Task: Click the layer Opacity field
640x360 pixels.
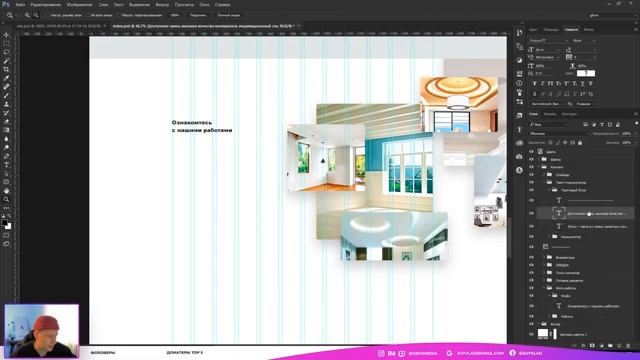Action: [x=627, y=133]
